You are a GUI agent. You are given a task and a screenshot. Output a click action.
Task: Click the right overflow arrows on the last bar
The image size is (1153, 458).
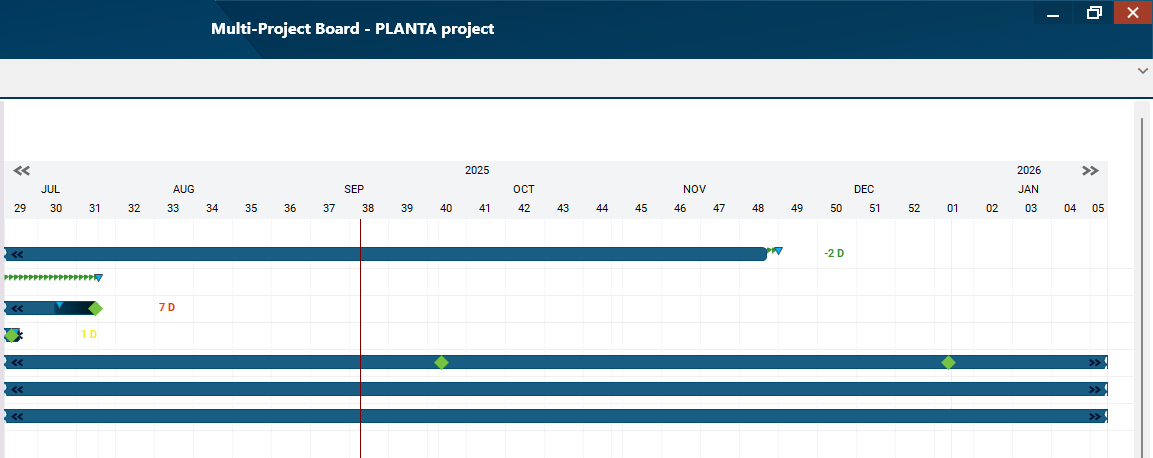[x=1096, y=416]
